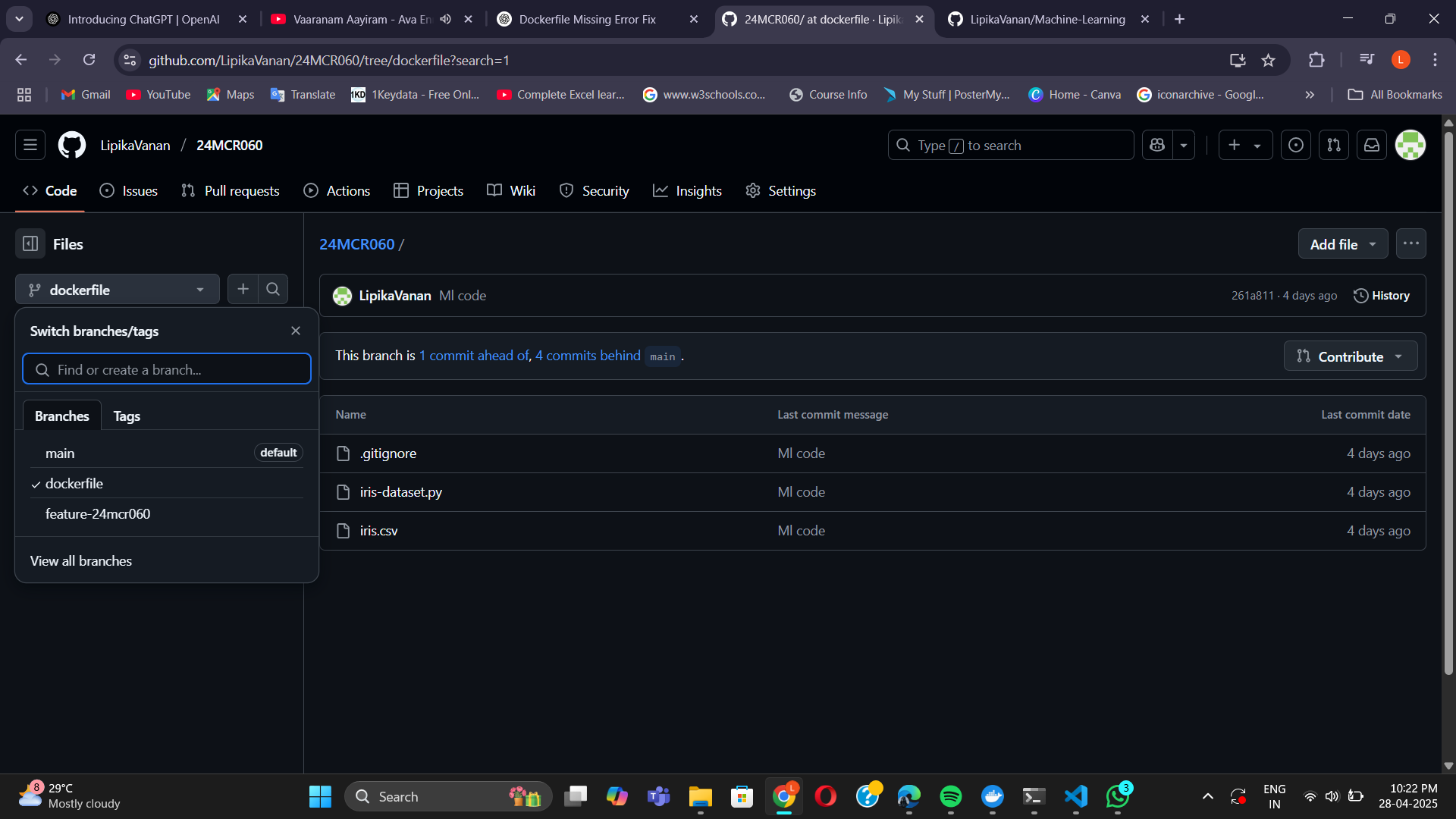Reload the page in Chrome
Screen dimensions: 1456x819
(x=89, y=60)
